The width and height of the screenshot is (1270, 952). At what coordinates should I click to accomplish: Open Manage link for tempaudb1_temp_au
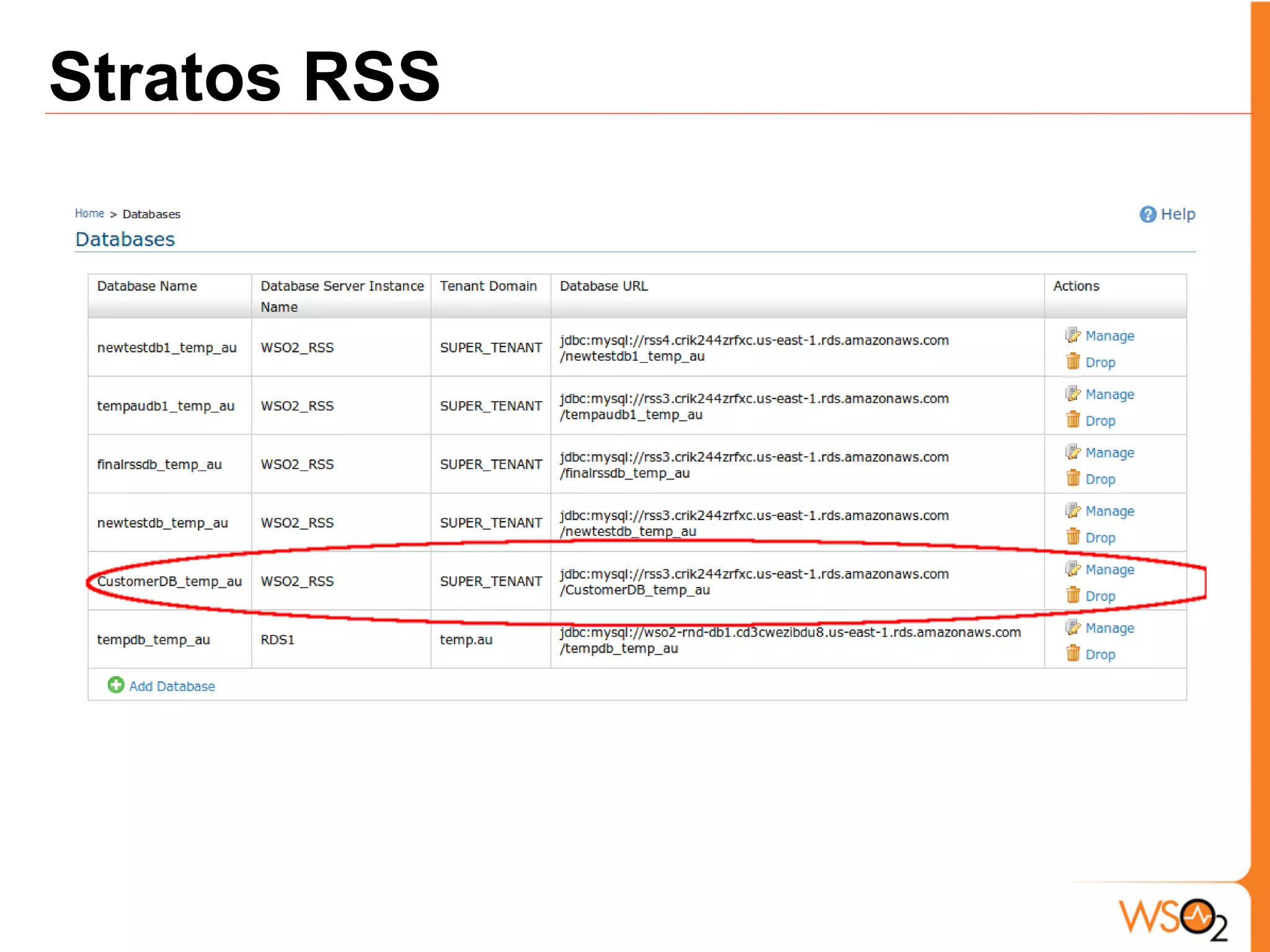coord(1109,395)
